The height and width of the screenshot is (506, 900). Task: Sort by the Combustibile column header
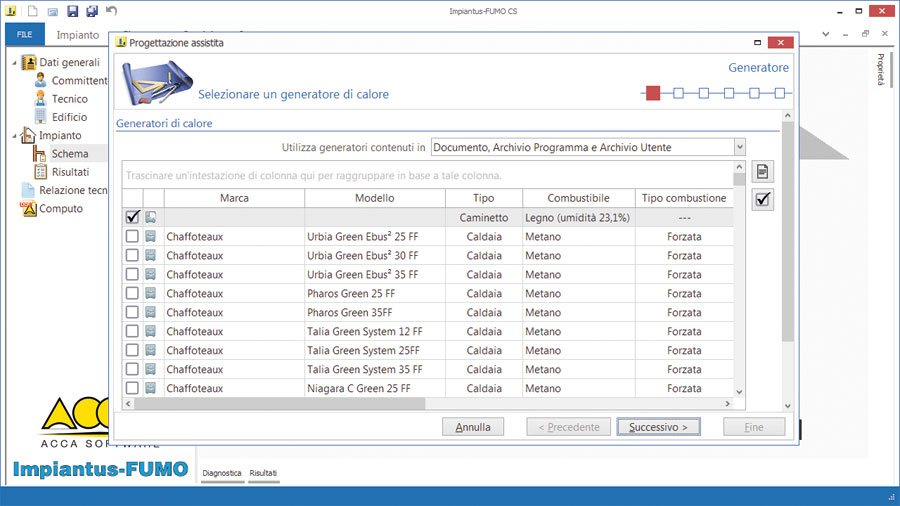(578, 198)
